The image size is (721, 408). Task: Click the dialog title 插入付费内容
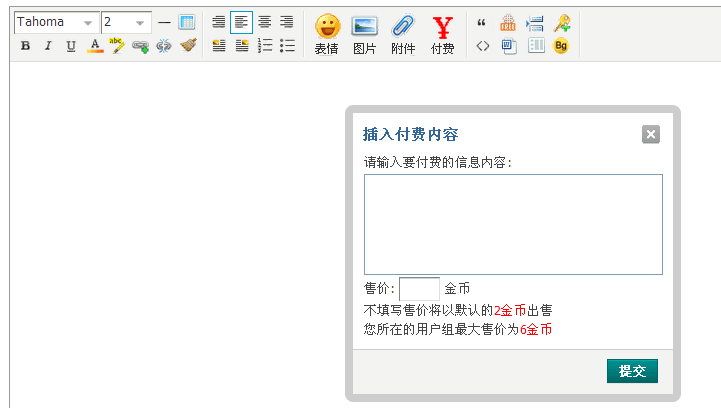(410, 134)
